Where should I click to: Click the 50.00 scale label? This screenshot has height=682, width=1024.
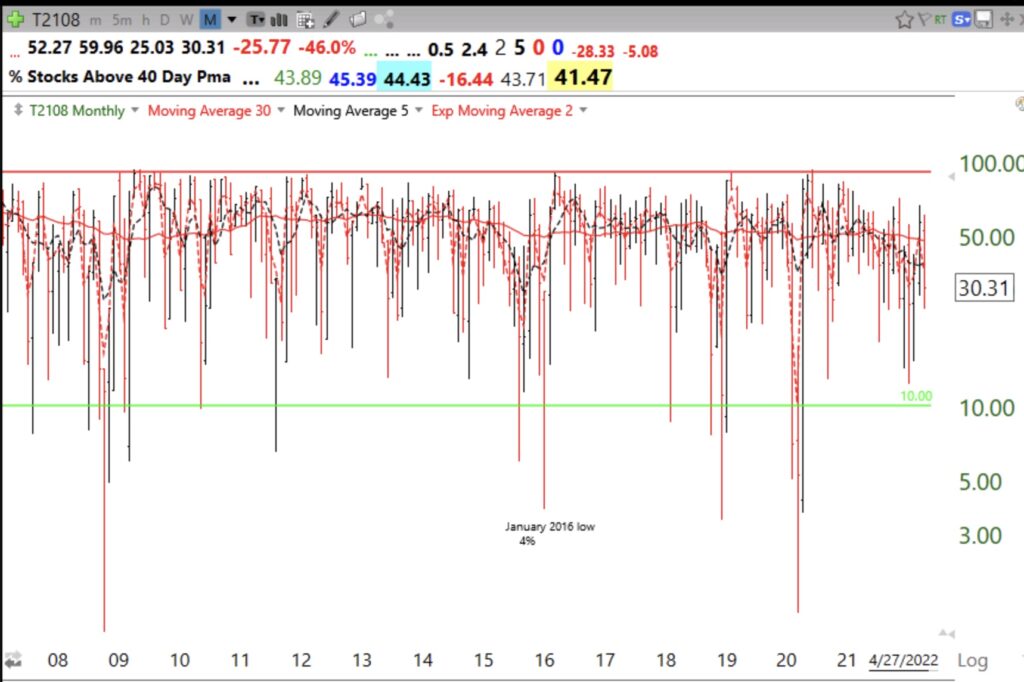[x=987, y=237]
